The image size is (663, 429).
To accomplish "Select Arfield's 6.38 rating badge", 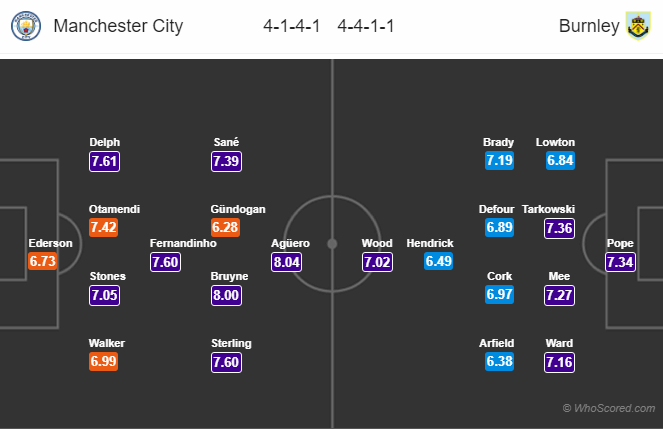I will (499, 362).
